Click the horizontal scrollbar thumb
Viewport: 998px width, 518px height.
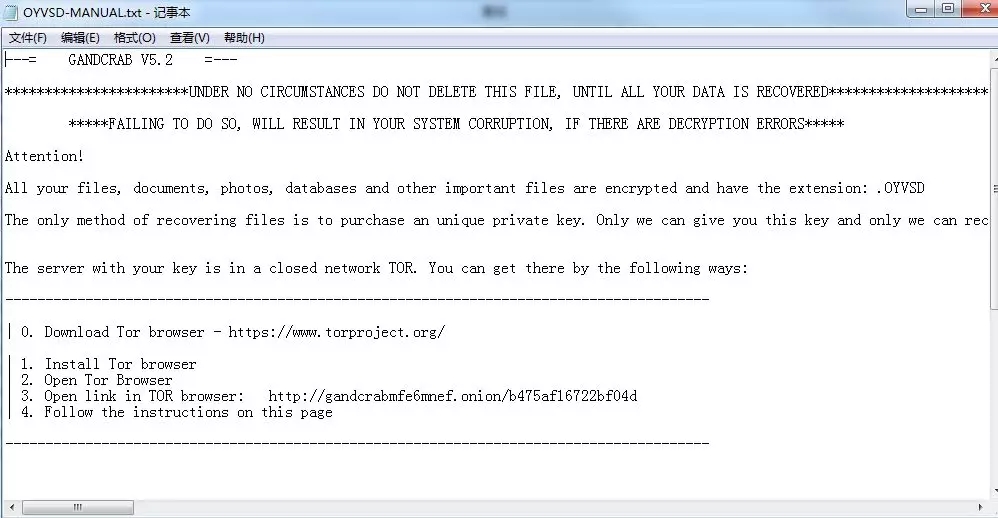coord(78,507)
